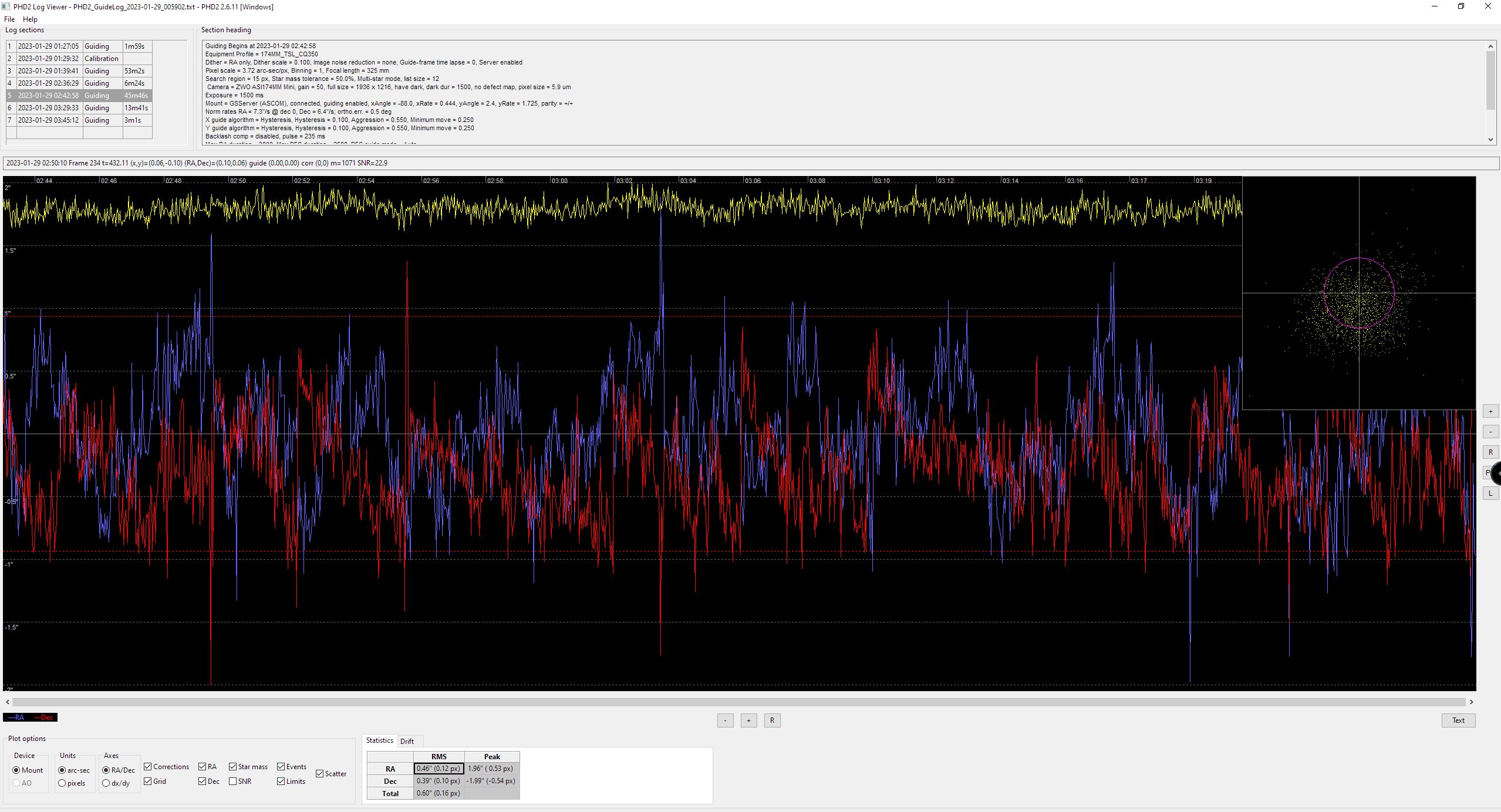Click horizontal reset R button below graph
1501x812 pixels.
point(772,720)
